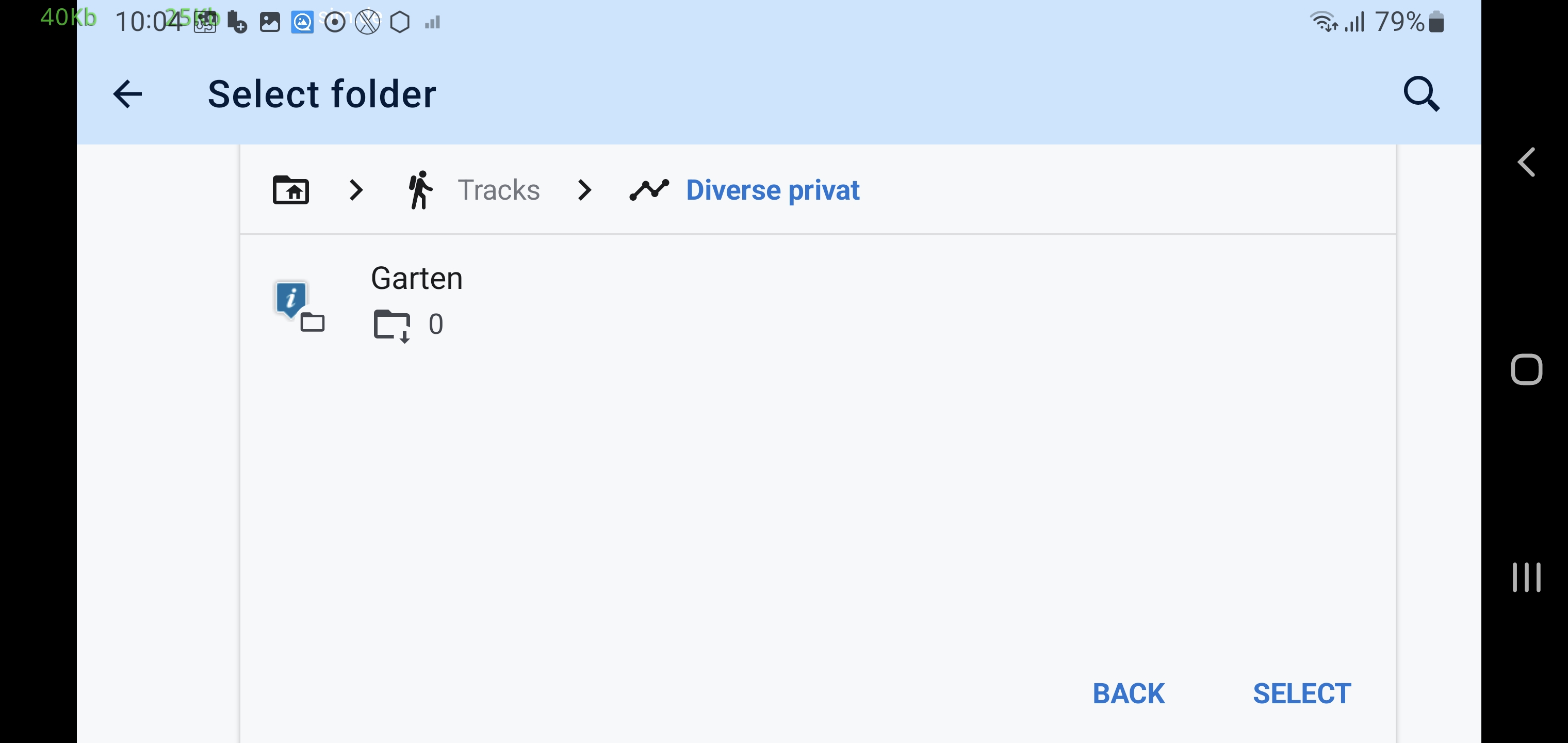Viewport: 1568px width, 743px height.
Task: Click the hiker Tracks folder icon
Action: (420, 190)
